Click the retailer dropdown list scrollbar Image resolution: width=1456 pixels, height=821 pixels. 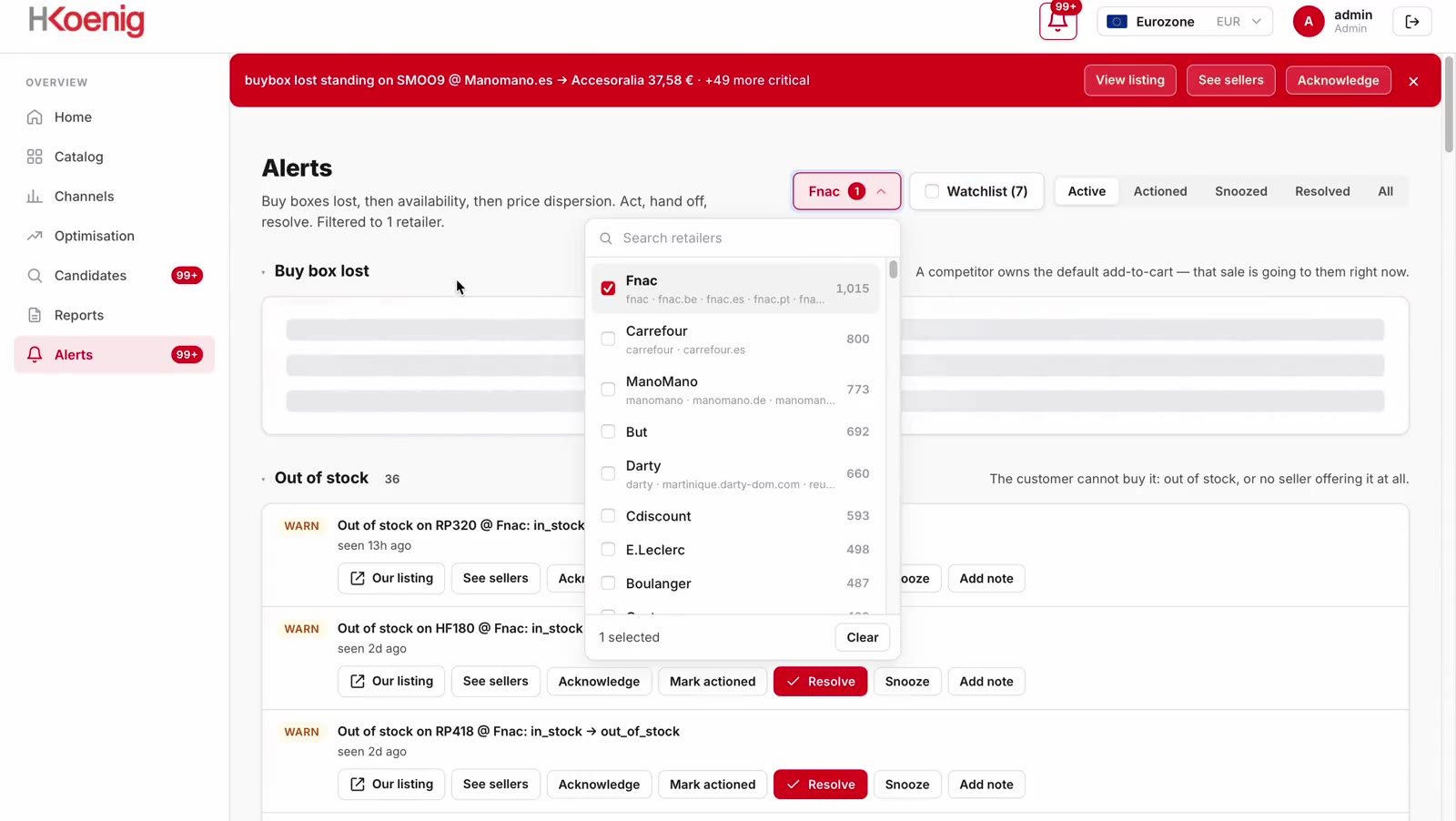[x=894, y=269]
